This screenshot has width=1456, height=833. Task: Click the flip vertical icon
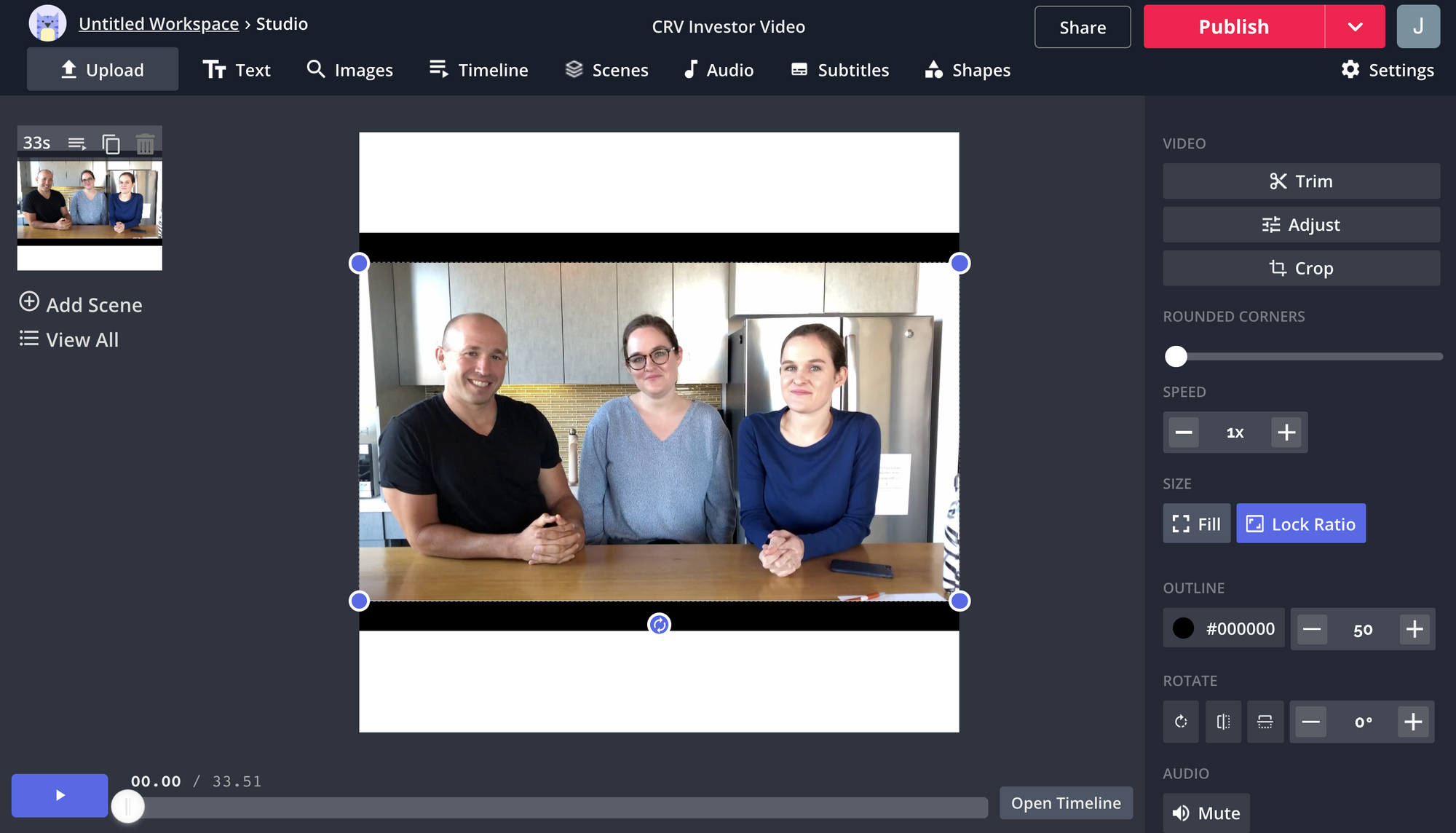point(1265,722)
